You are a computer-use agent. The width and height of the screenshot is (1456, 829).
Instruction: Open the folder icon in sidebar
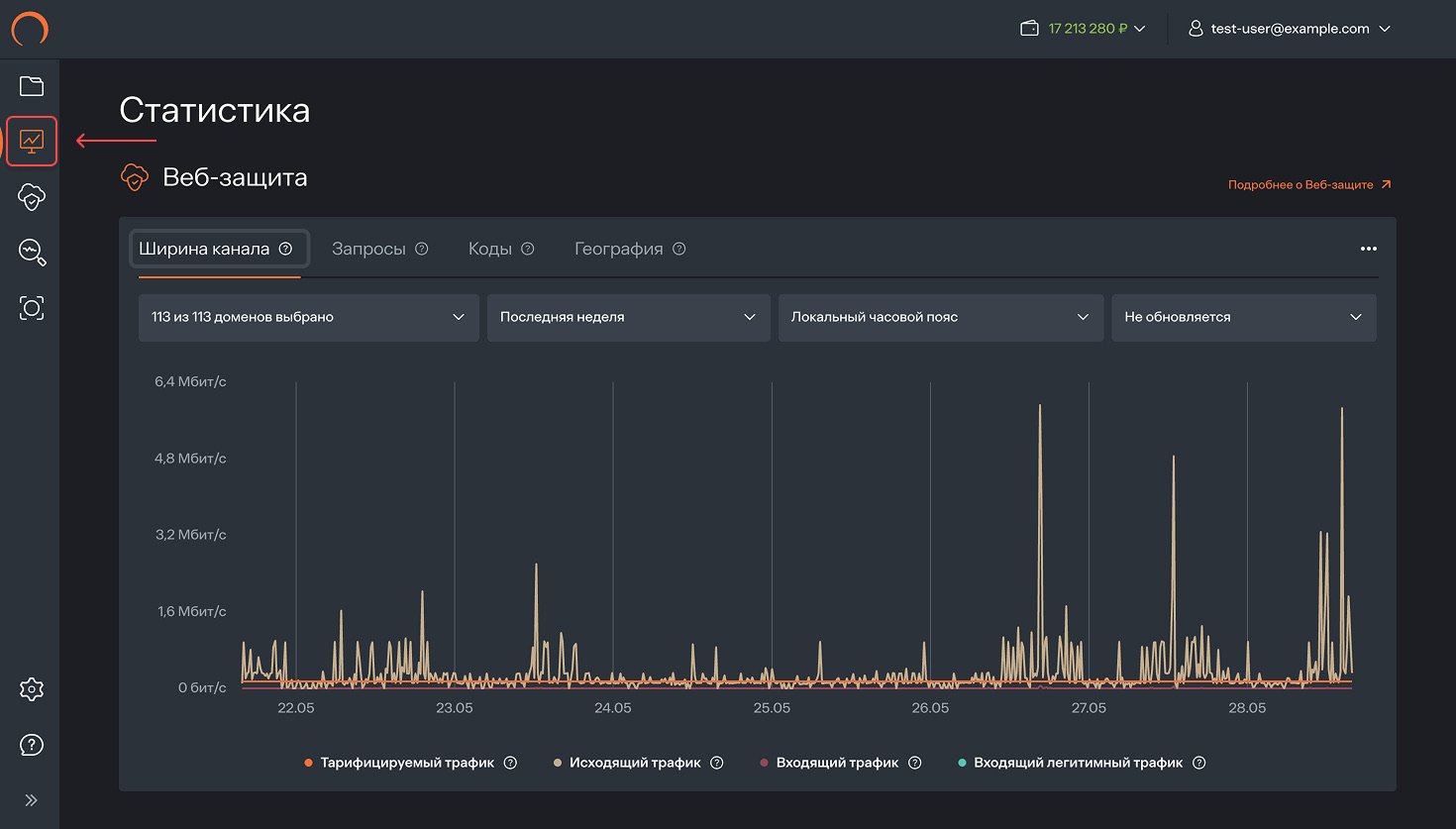[x=32, y=86]
